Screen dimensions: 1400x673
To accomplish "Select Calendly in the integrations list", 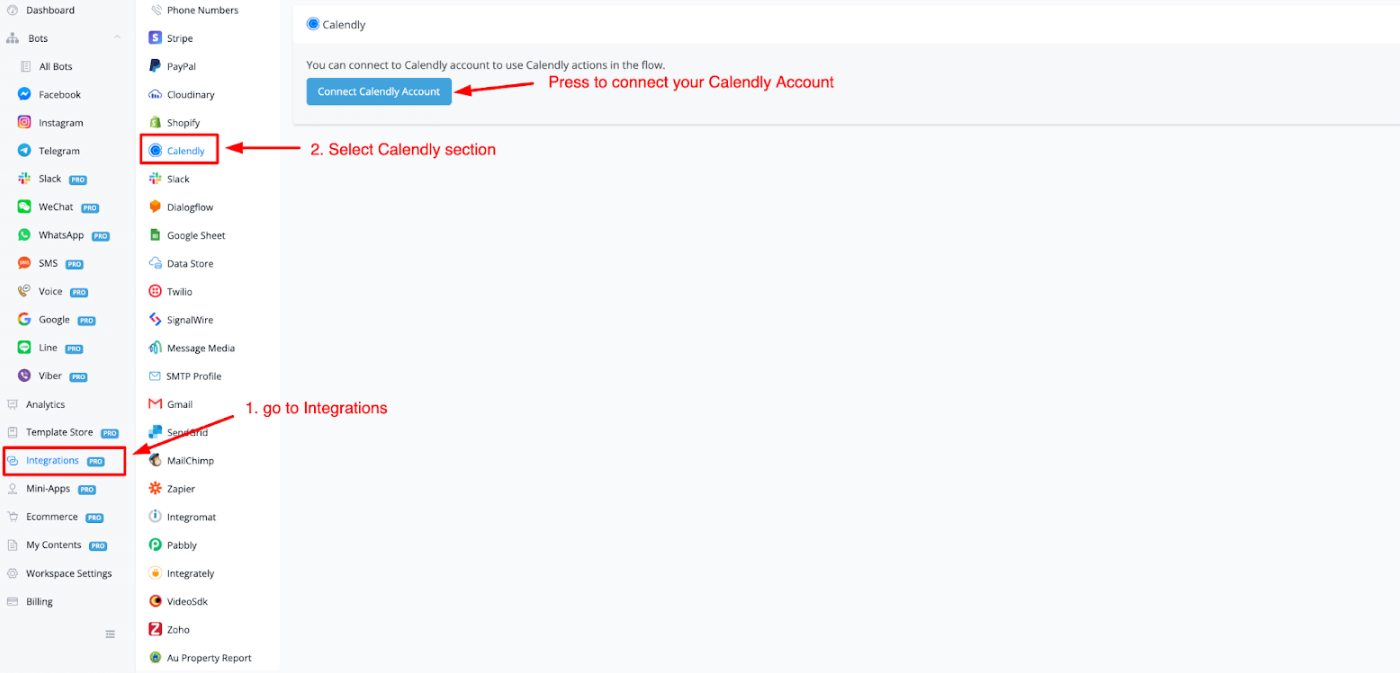I will click(x=185, y=151).
